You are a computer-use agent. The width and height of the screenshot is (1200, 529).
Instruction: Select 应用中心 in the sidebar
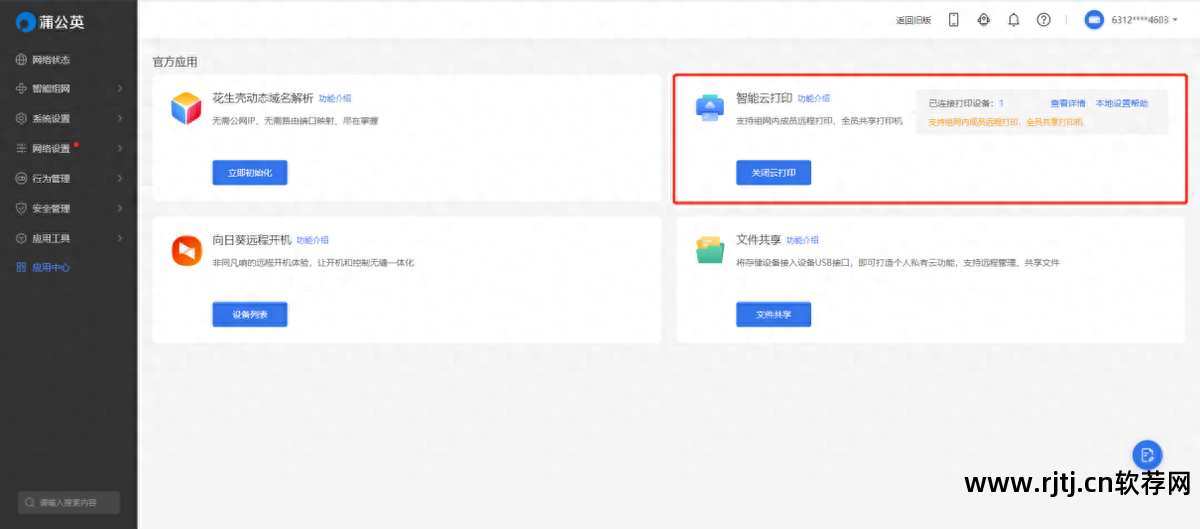50,268
